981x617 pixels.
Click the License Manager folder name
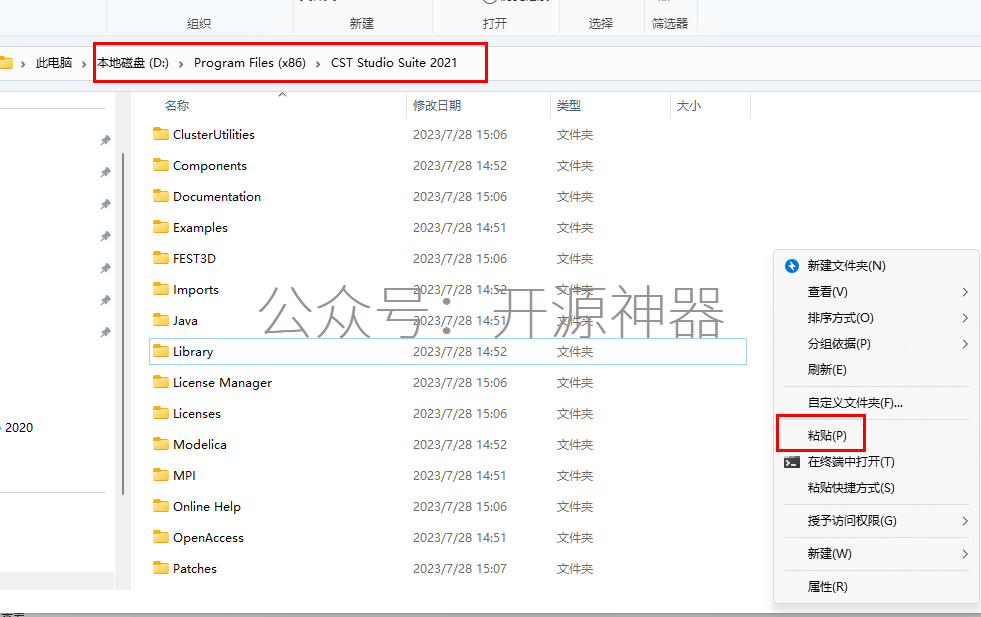[x=222, y=382]
